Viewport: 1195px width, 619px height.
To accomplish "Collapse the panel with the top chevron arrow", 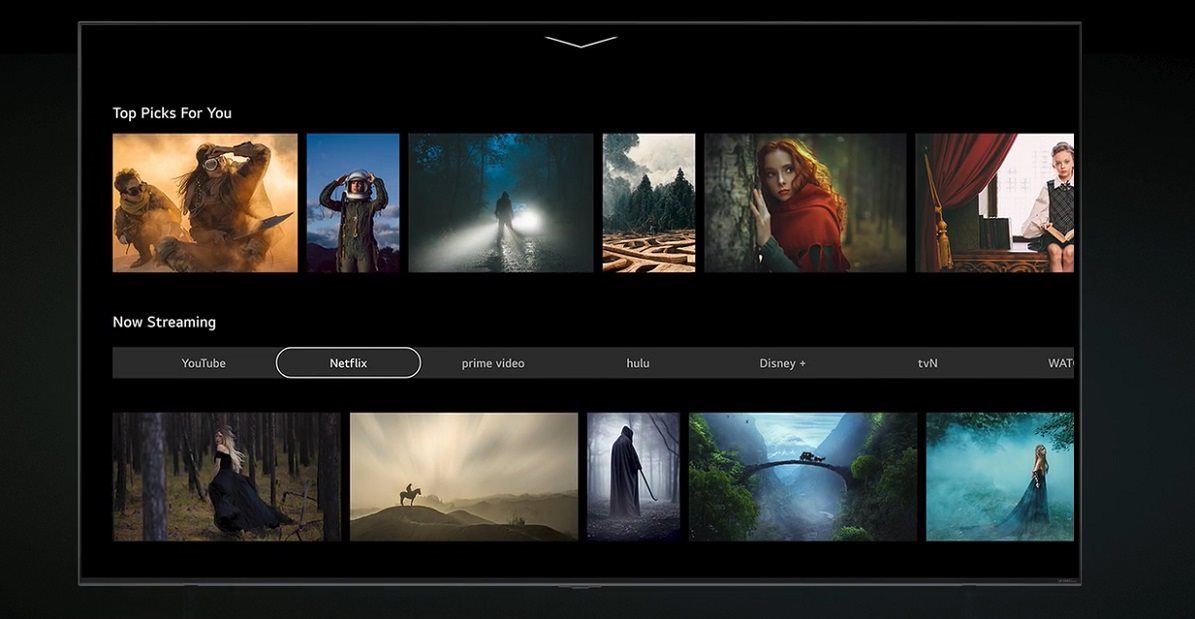I will tap(581, 41).
